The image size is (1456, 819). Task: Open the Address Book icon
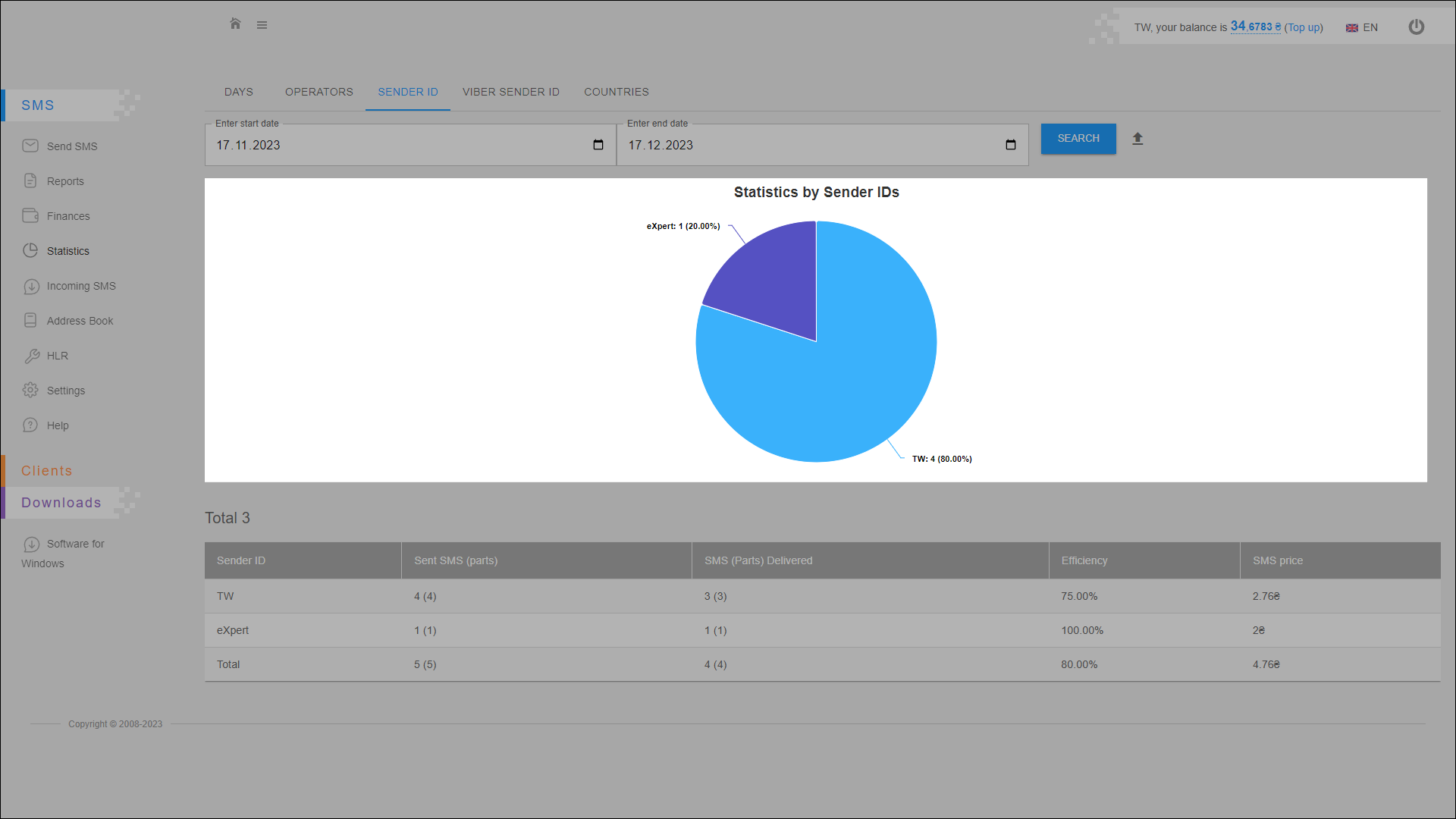click(30, 320)
